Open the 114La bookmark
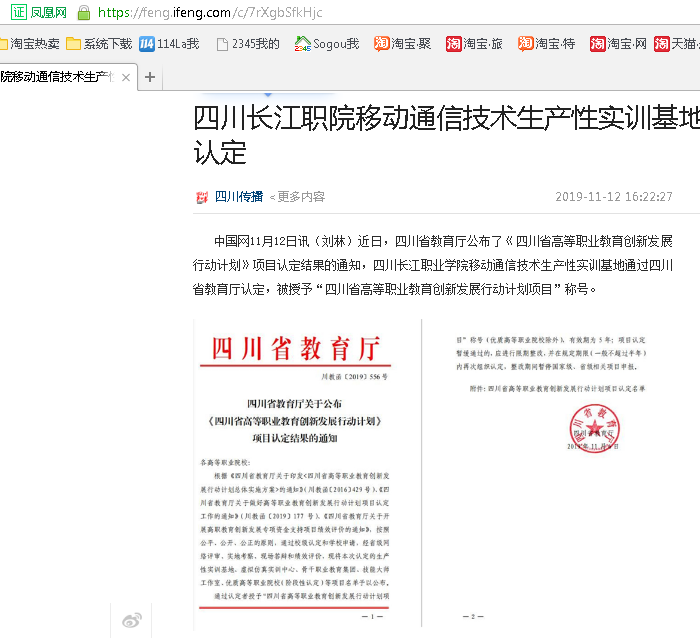 click(x=169, y=44)
